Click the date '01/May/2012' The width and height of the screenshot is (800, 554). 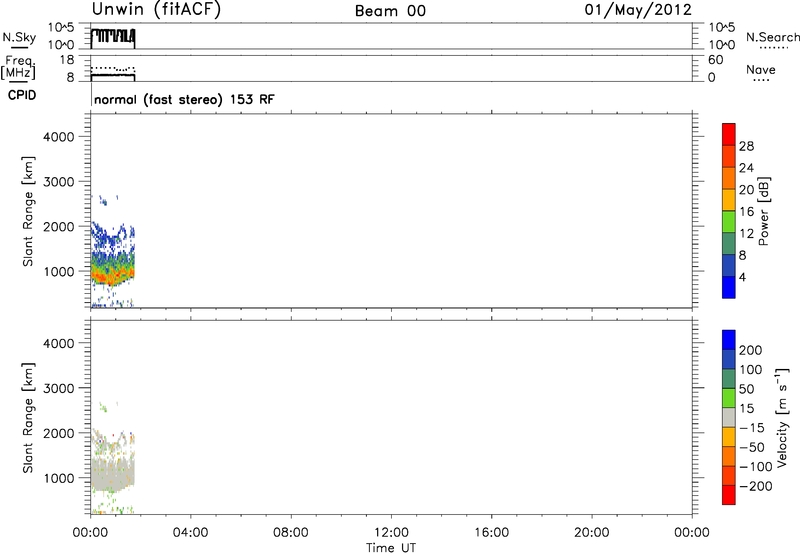pyautogui.click(x=638, y=10)
